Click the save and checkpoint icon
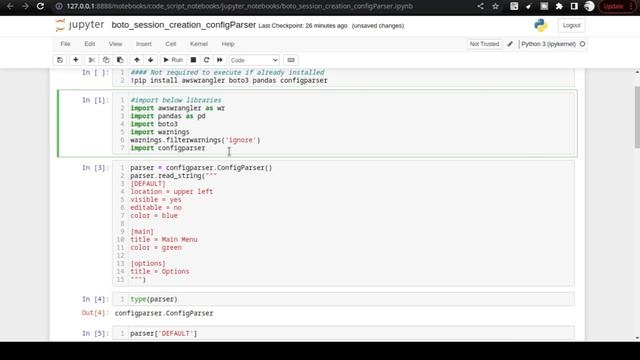Viewport: 640px width, 360px height. [60, 60]
